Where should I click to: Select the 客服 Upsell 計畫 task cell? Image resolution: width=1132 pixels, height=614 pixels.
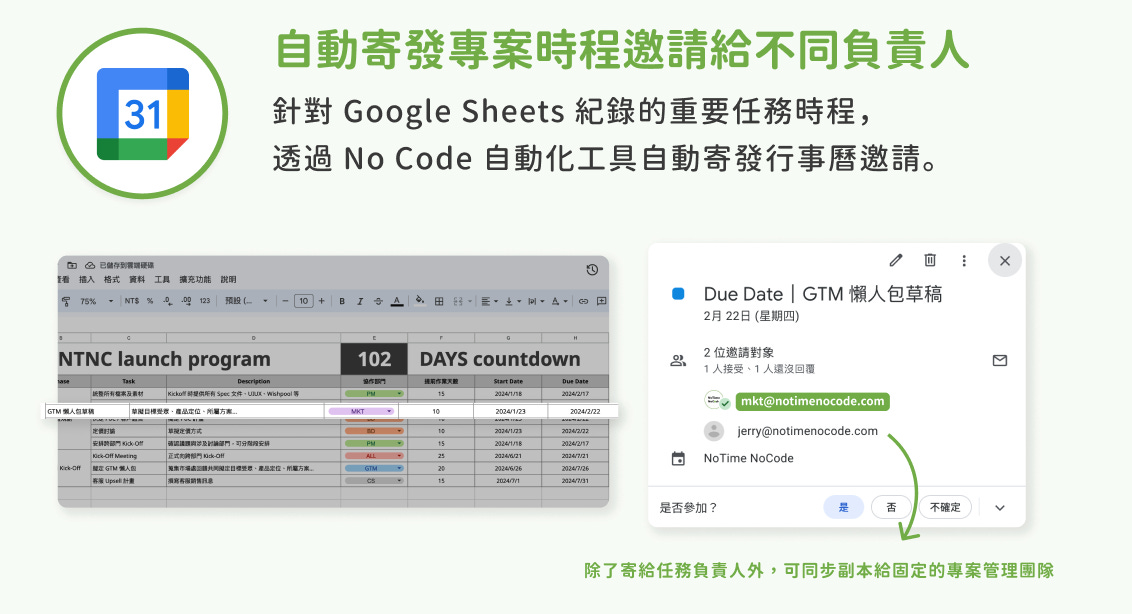click(x=129, y=480)
